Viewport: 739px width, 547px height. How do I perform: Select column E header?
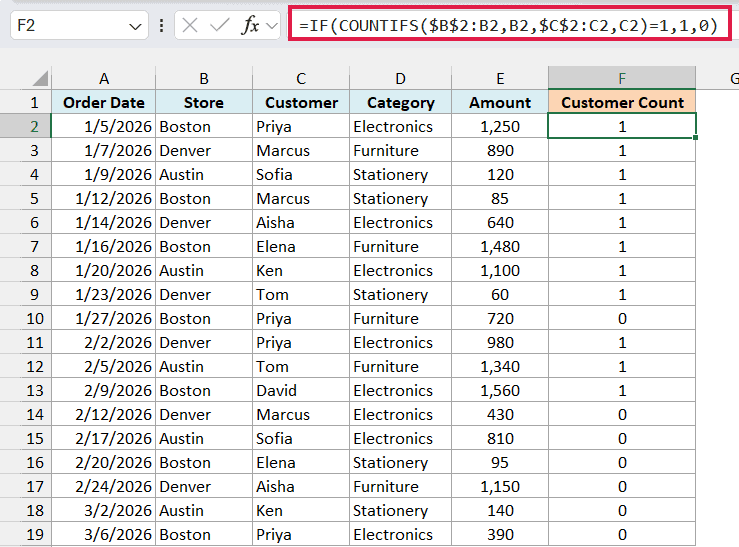coord(500,78)
